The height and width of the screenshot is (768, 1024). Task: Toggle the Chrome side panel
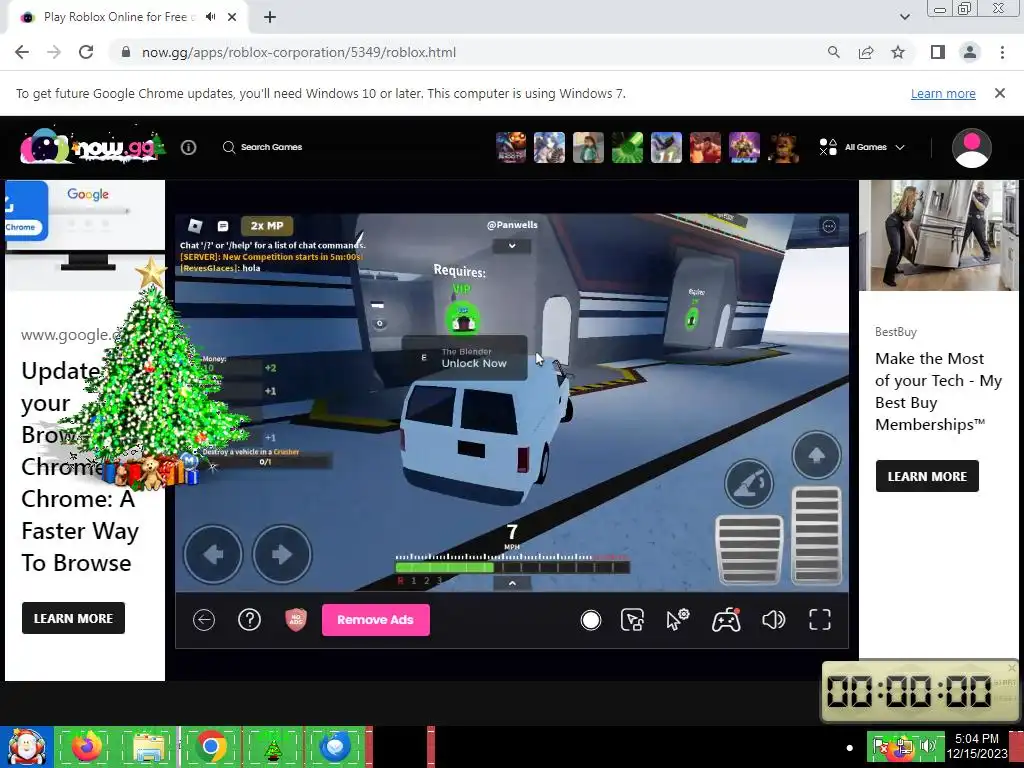click(x=938, y=52)
